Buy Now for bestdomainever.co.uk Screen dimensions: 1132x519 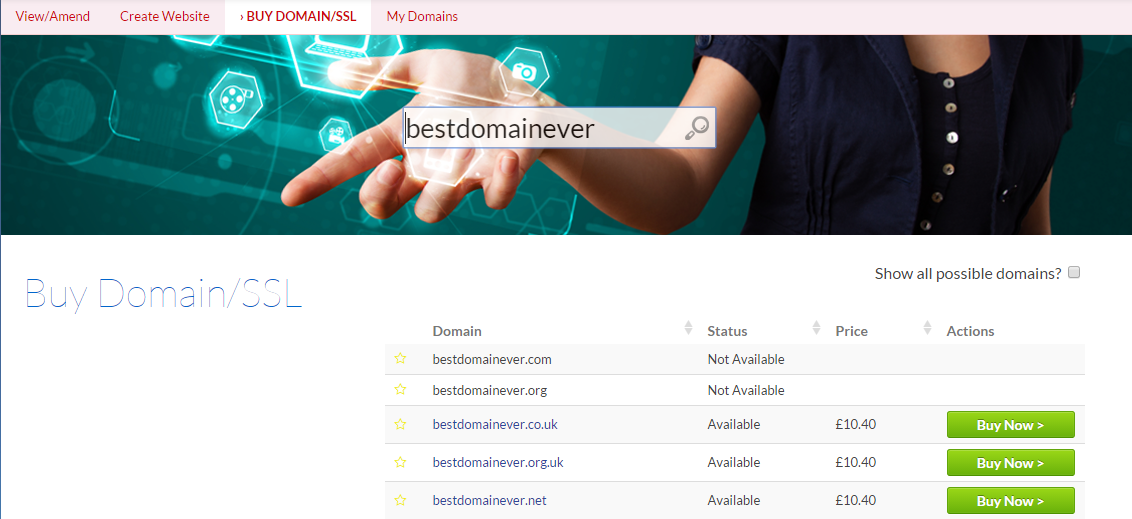1011,424
